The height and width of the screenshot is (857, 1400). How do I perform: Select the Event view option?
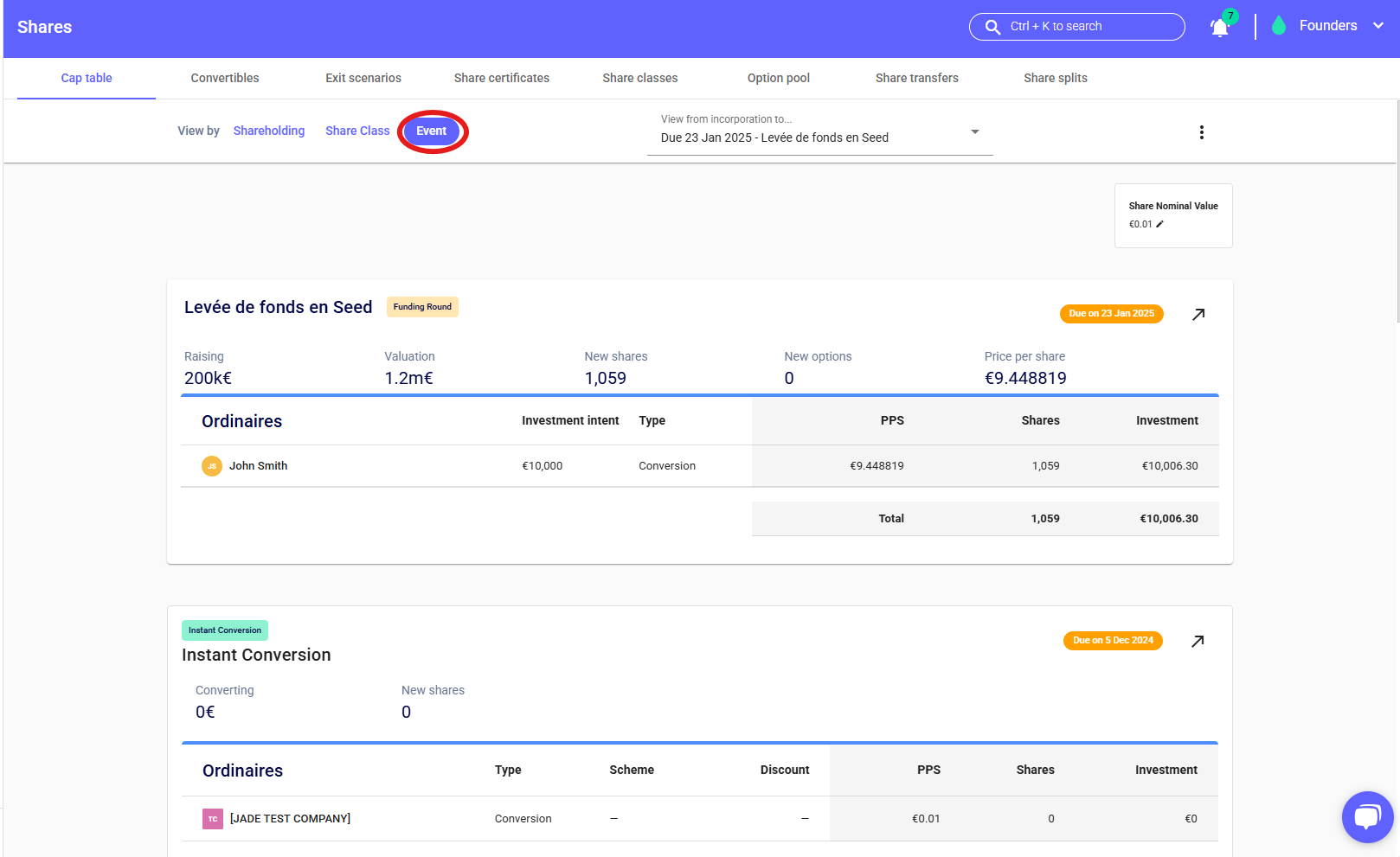[x=432, y=131]
